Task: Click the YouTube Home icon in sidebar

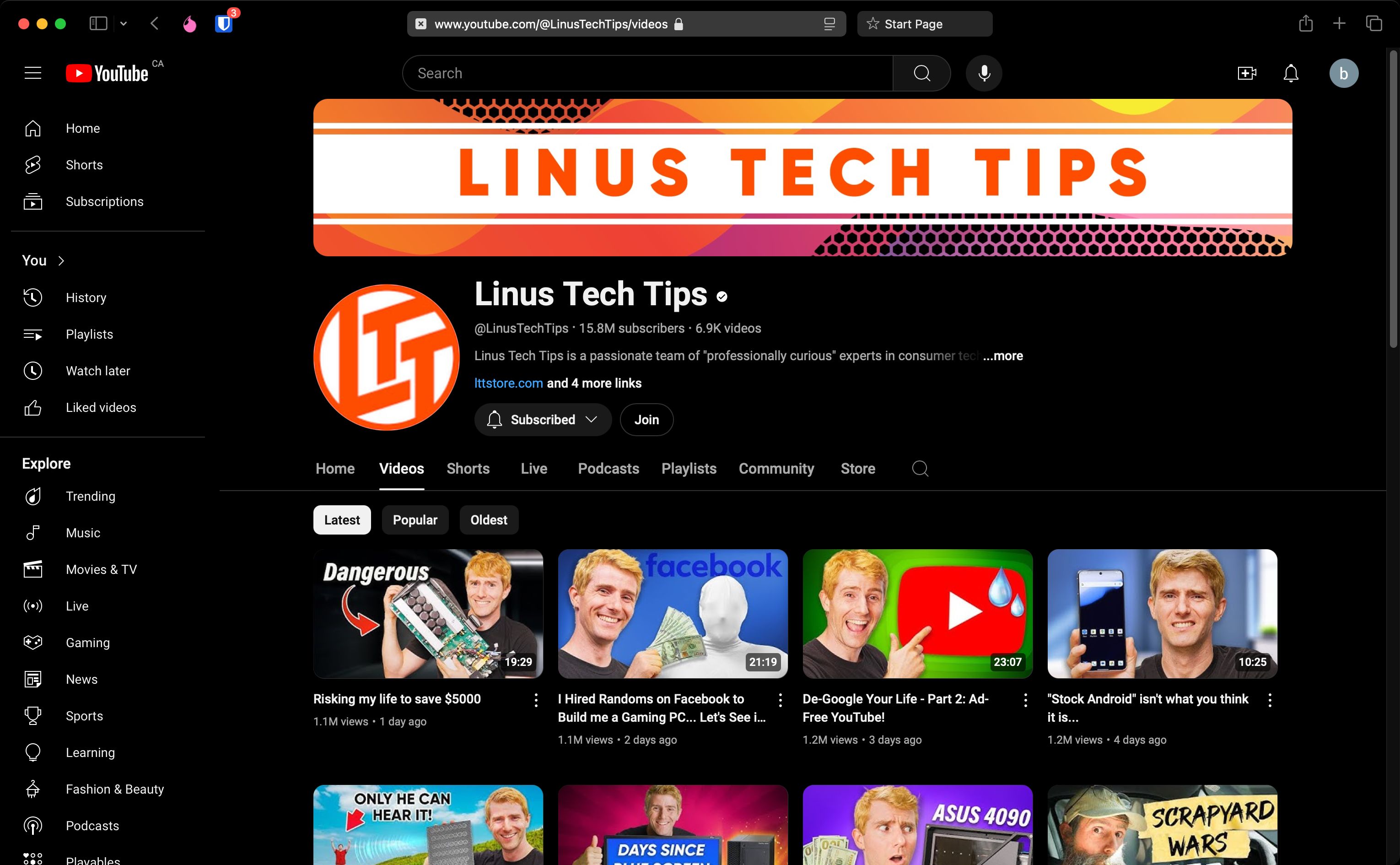Action: click(x=33, y=128)
